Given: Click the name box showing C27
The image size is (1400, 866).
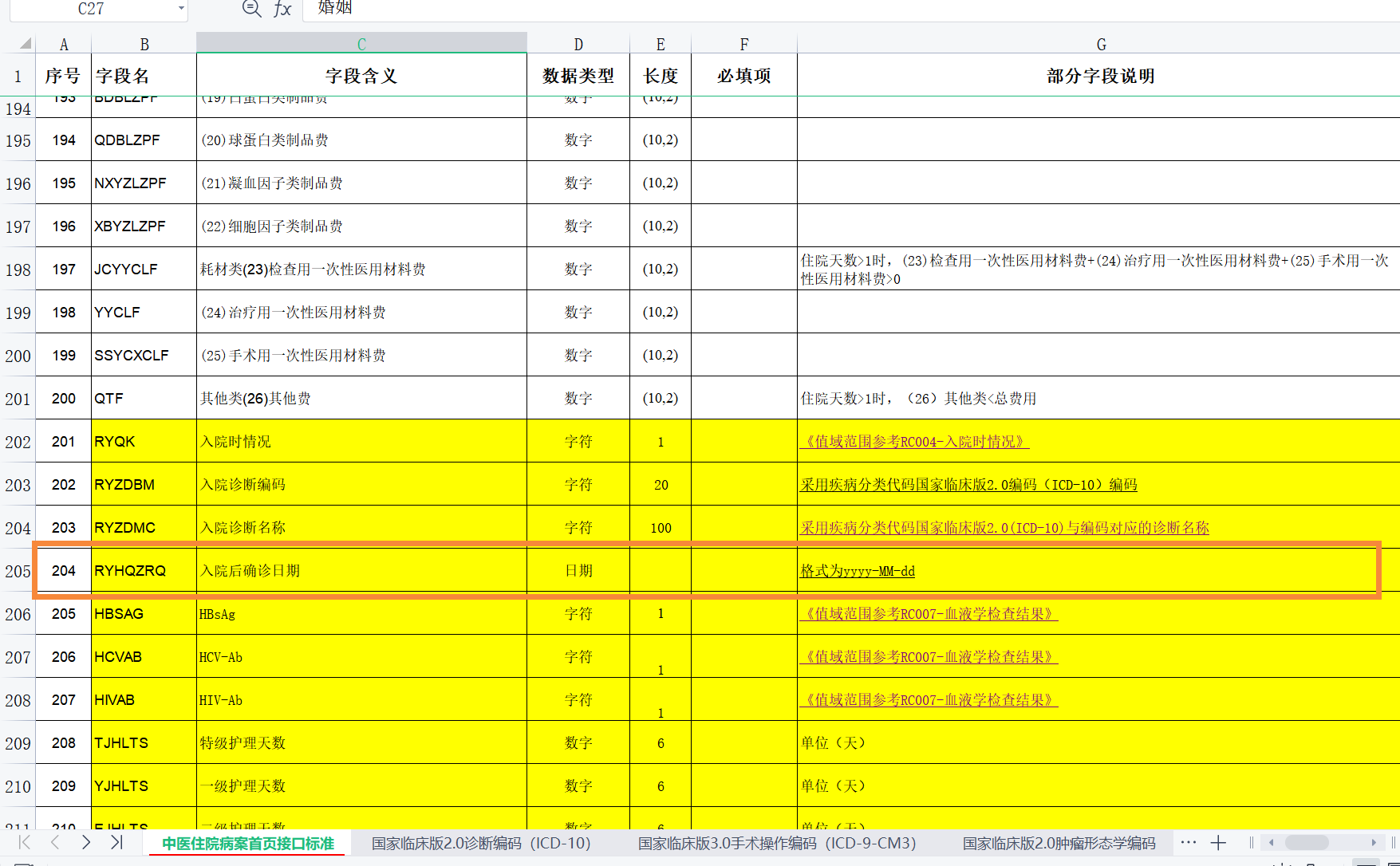Looking at the screenshot, I should click(91, 9).
